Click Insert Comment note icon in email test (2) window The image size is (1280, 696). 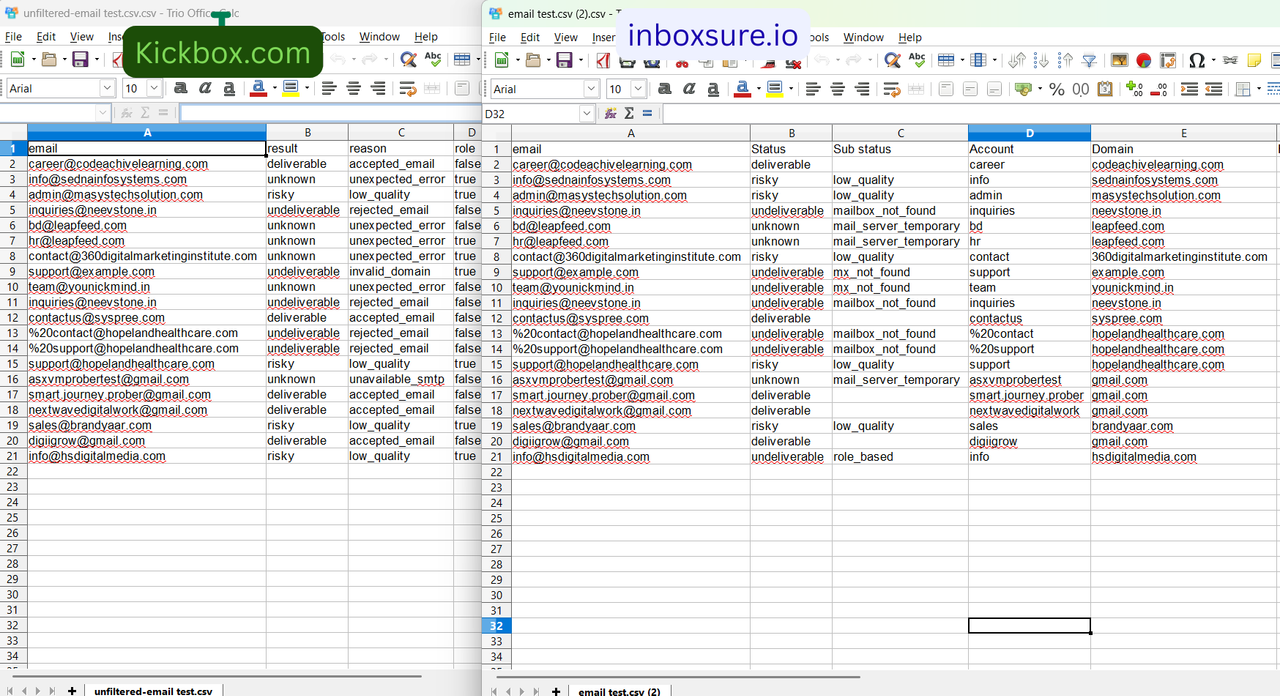1254,60
